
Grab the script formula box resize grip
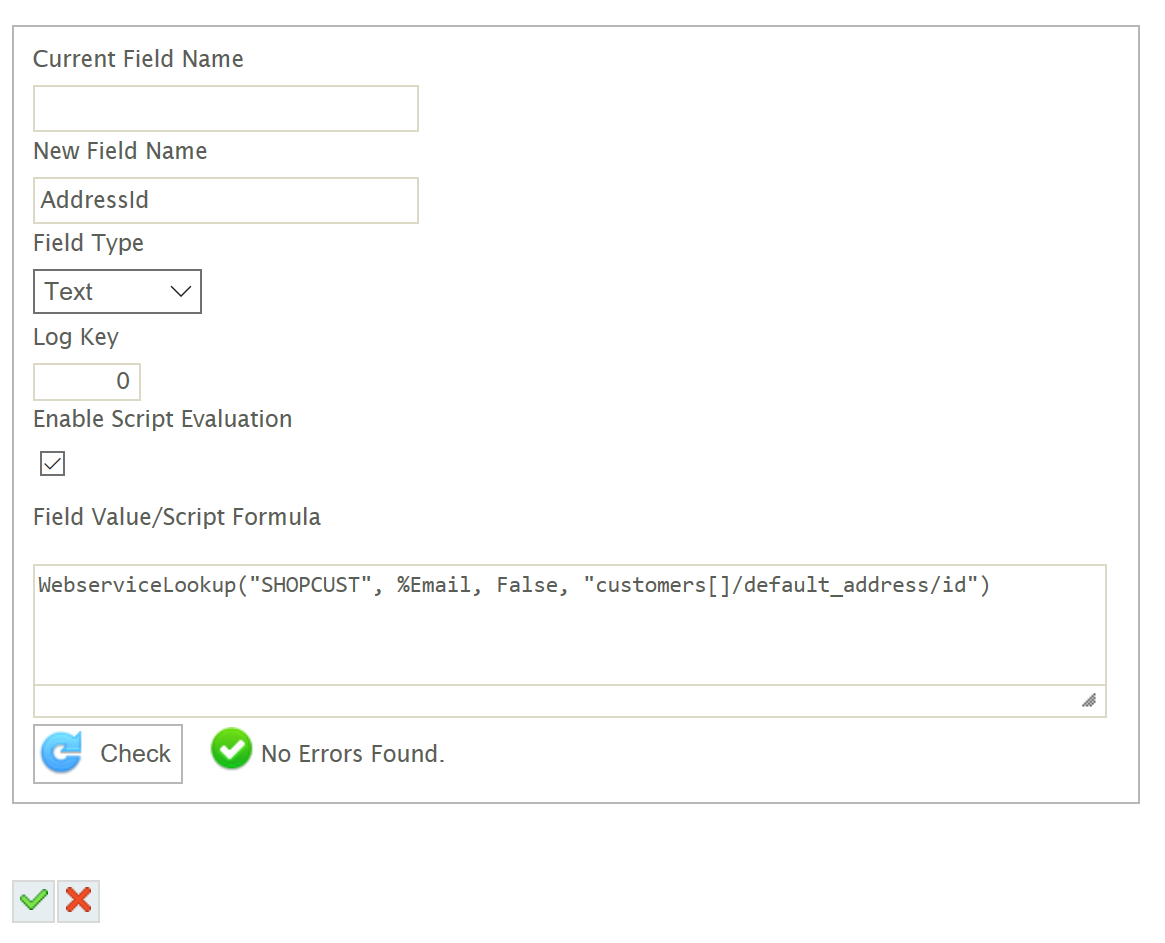point(1089,700)
